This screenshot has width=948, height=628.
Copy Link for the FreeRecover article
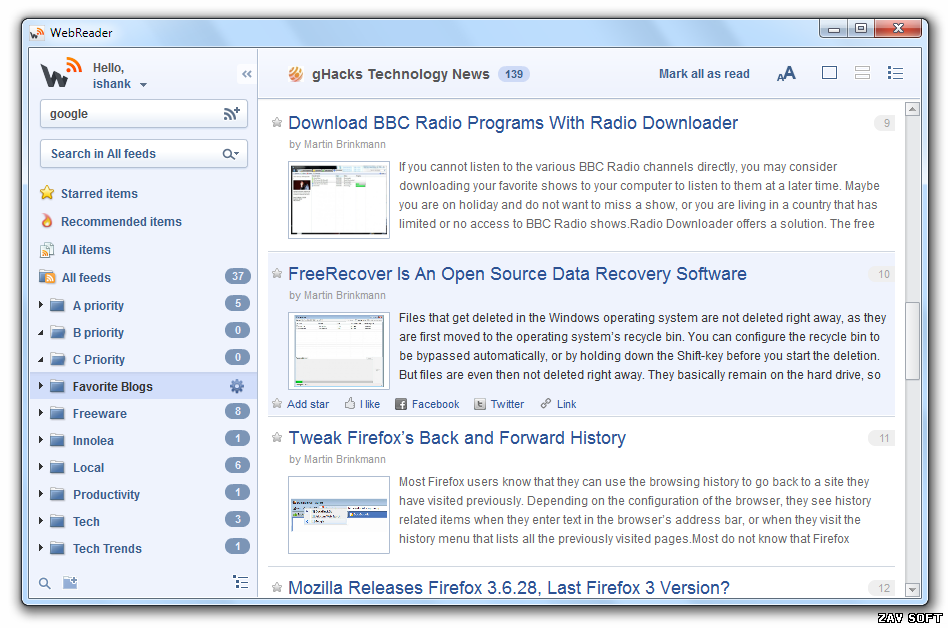(x=558, y=404)
